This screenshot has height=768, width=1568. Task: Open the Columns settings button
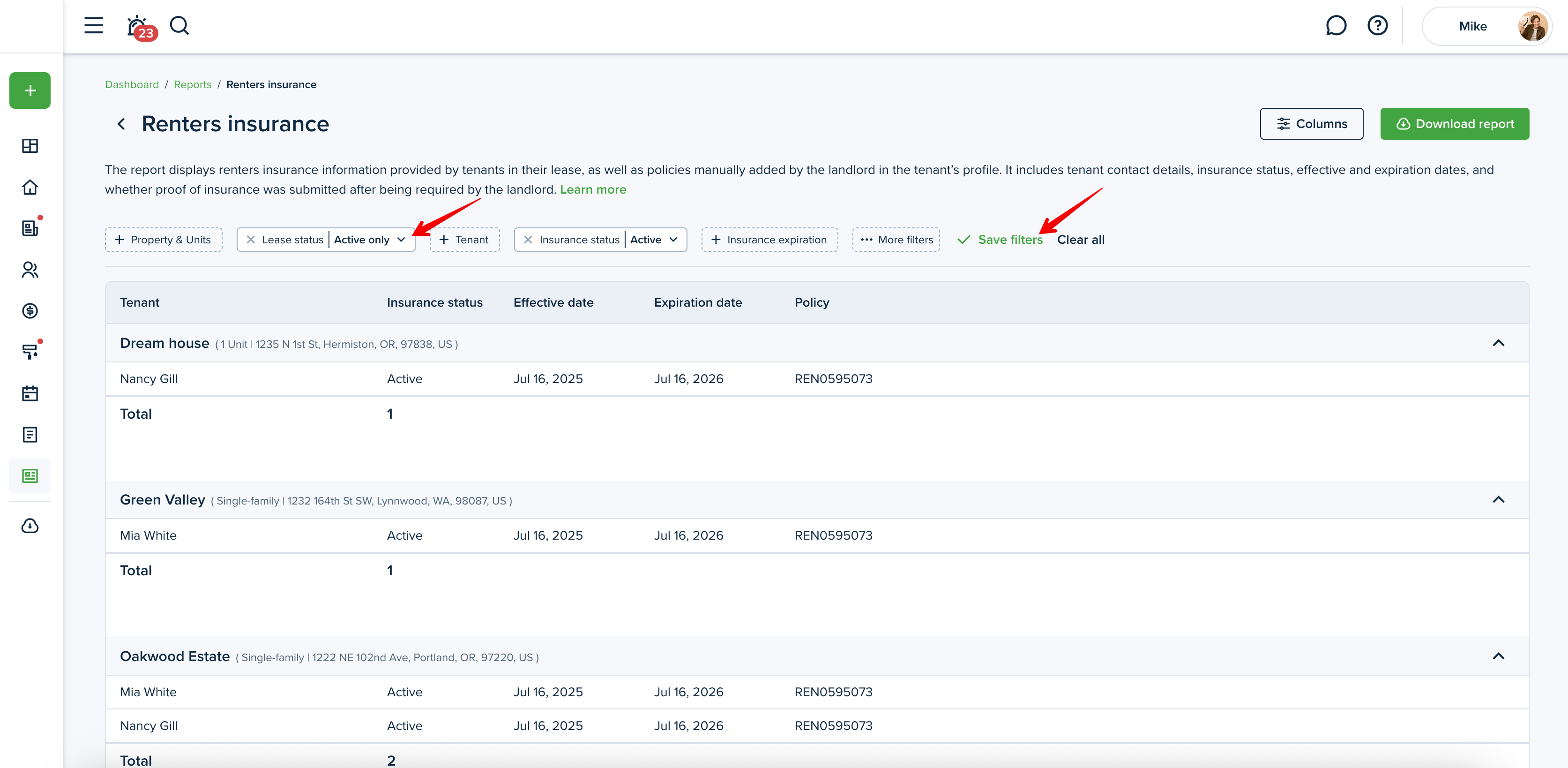pos(1311,124)
